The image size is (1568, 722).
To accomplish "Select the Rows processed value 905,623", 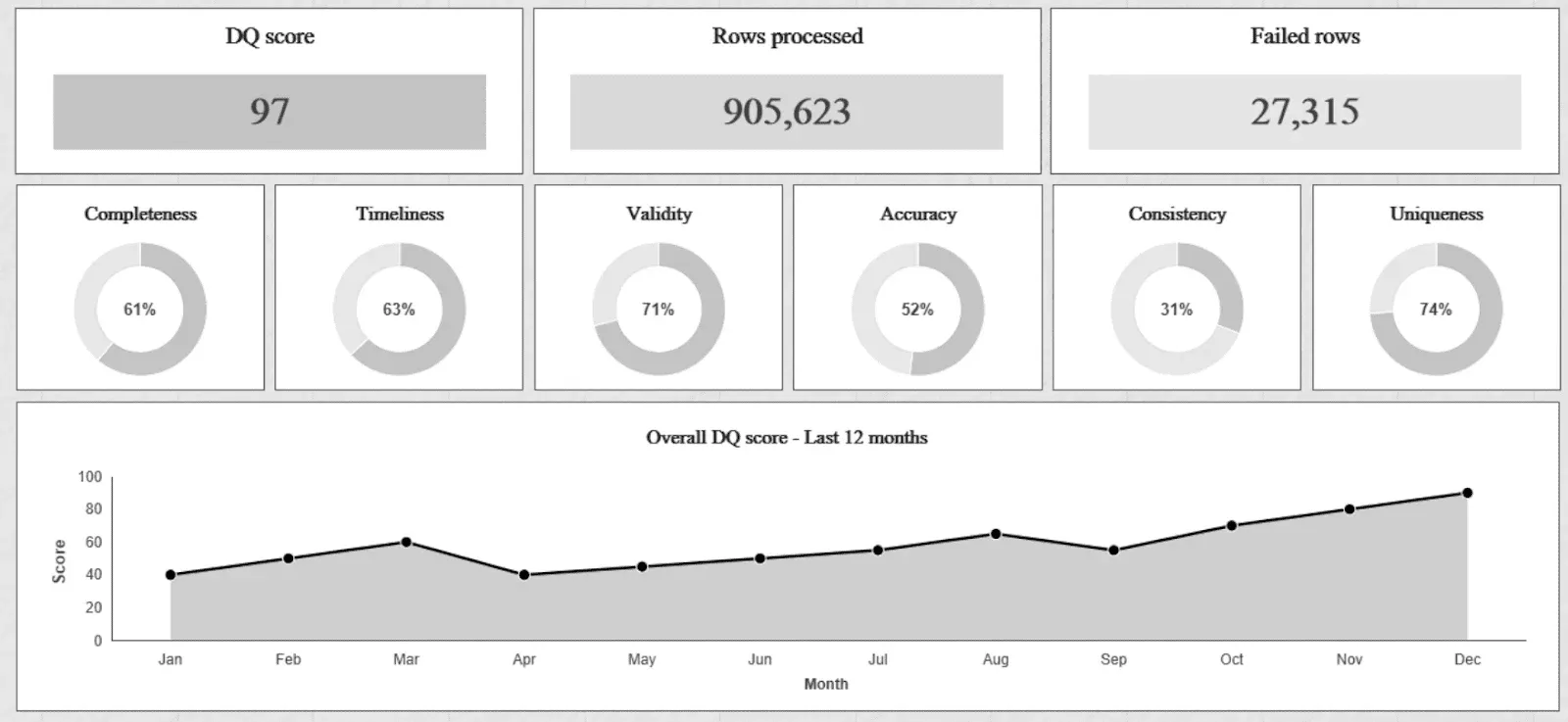I will click(x=787, y=112).
